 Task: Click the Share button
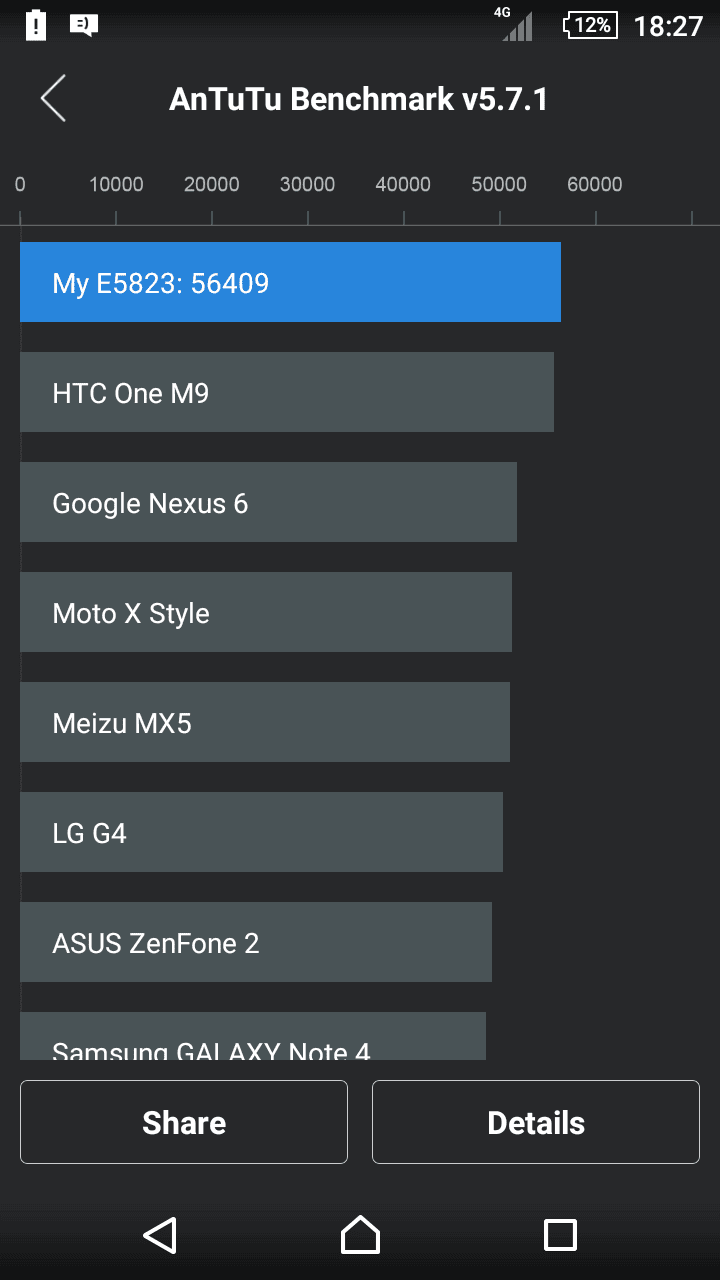tap(184, 1122)
